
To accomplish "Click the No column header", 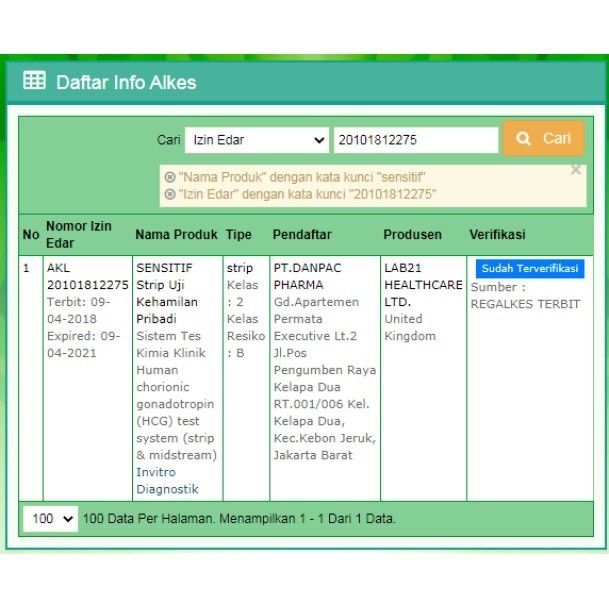I will 31,235.
